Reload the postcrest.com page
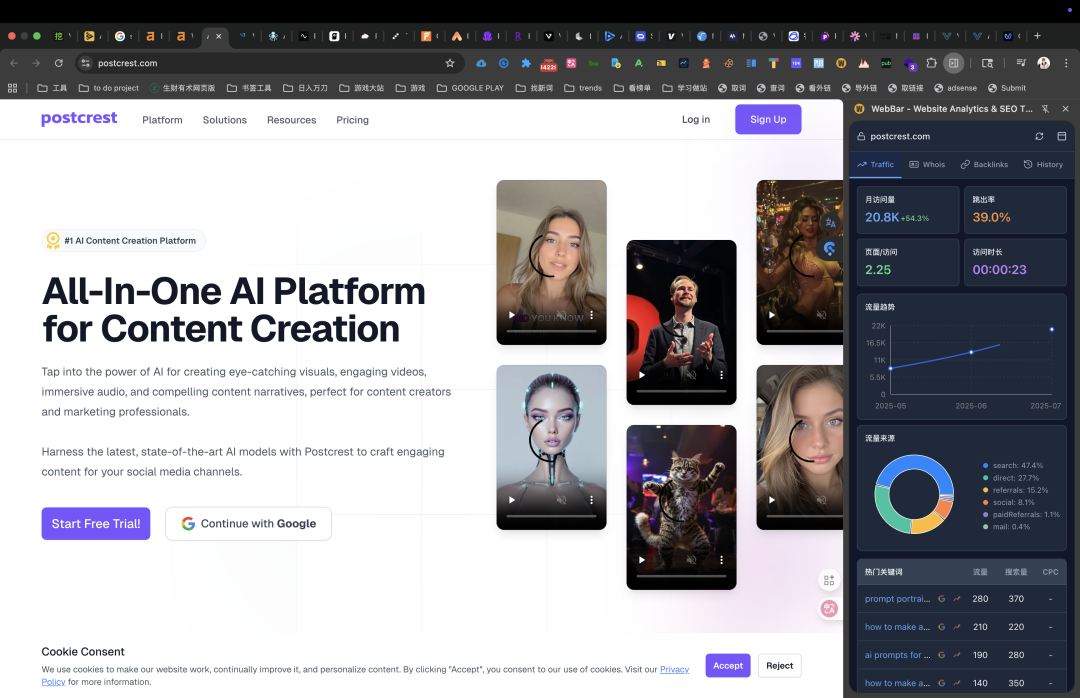Screen dimensions: 1080x698 point(59,63)
